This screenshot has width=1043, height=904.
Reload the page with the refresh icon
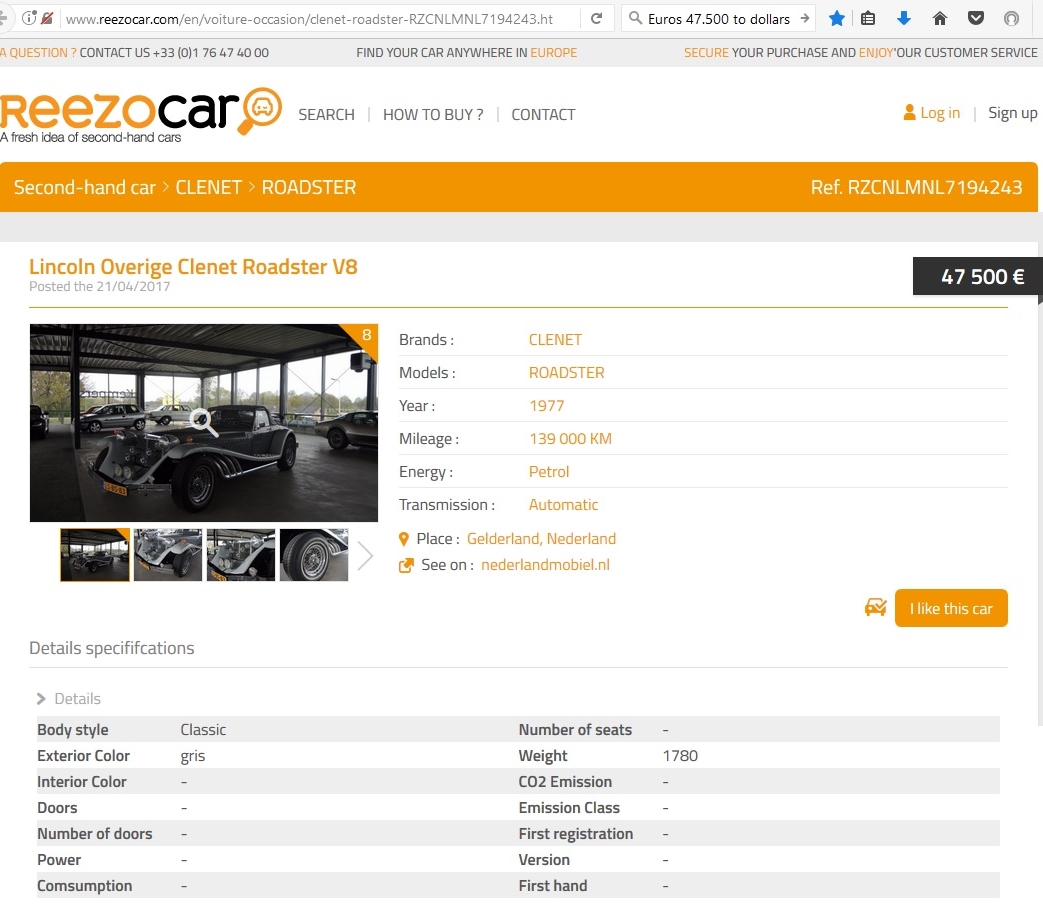click(x=597, y=19)
